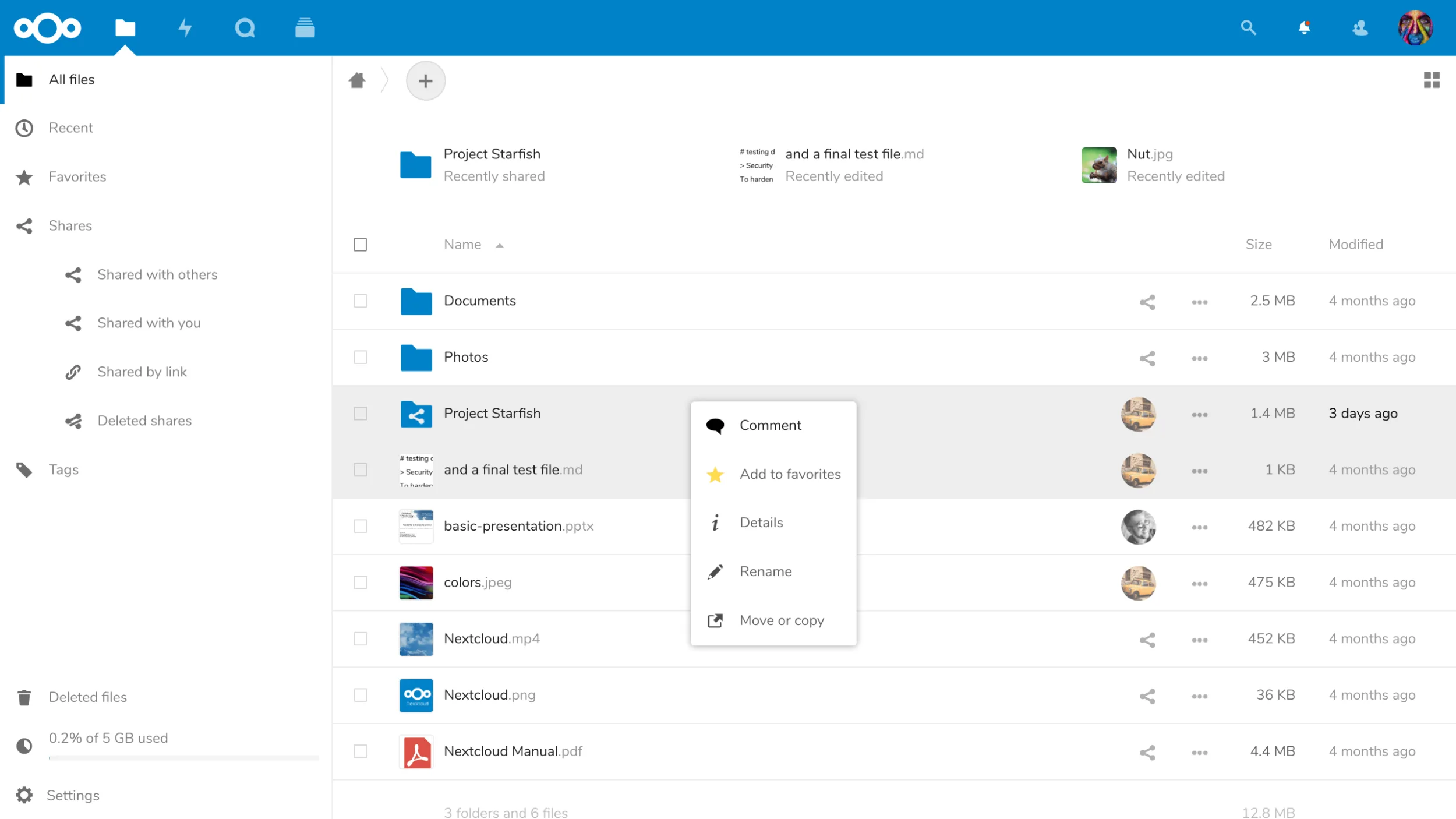Click the storage quota usage bar
The height and width of the screenshot is (819, 1456).
(183, 758)
